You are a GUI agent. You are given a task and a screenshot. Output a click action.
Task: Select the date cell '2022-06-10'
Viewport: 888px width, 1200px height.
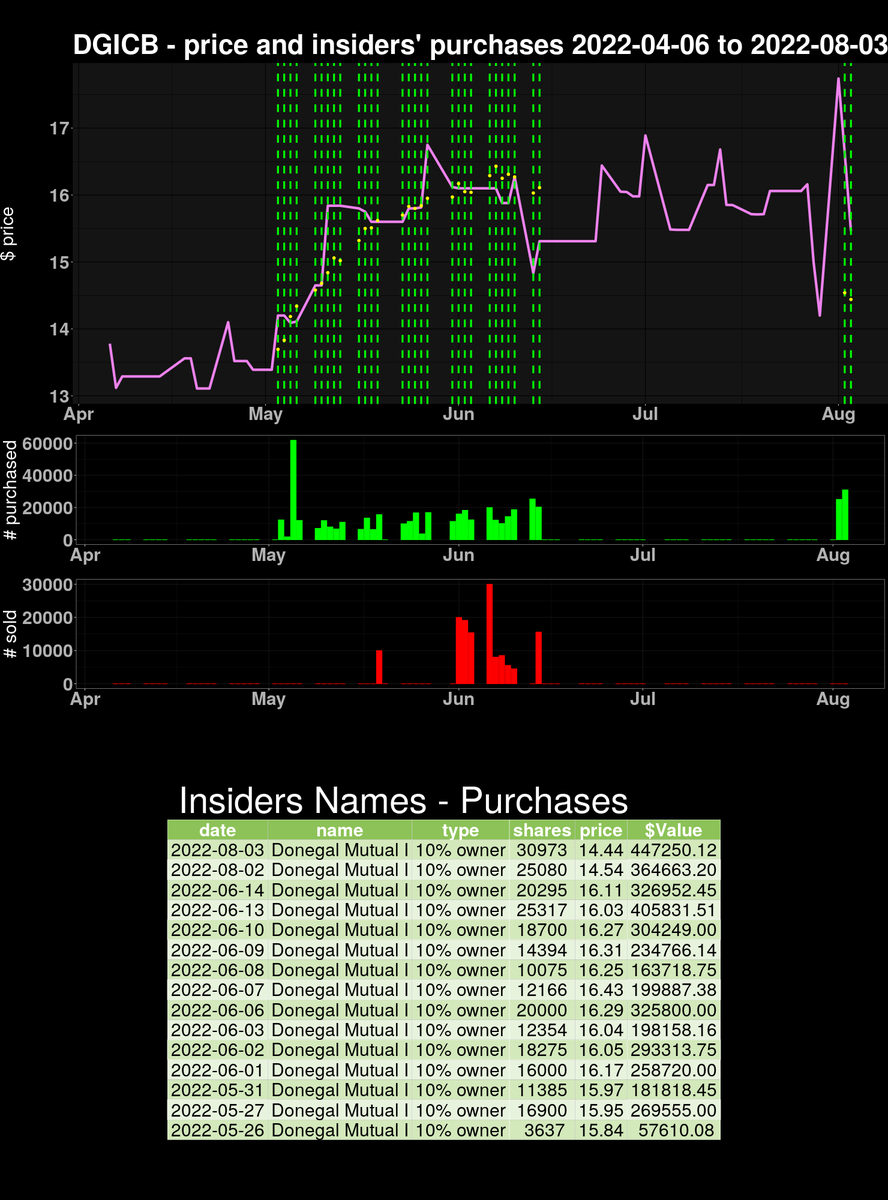pyautogui.click(x=218, y=930)
